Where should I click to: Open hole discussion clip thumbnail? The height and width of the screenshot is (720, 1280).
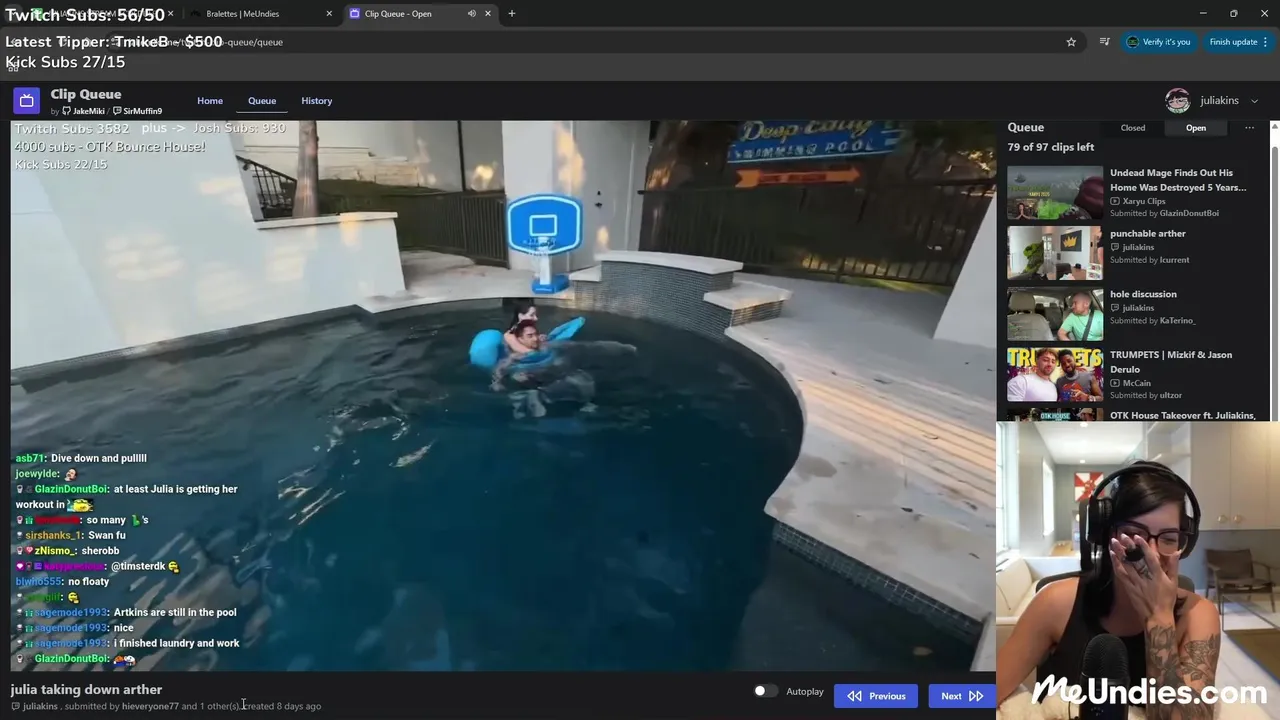point(1055,313)
